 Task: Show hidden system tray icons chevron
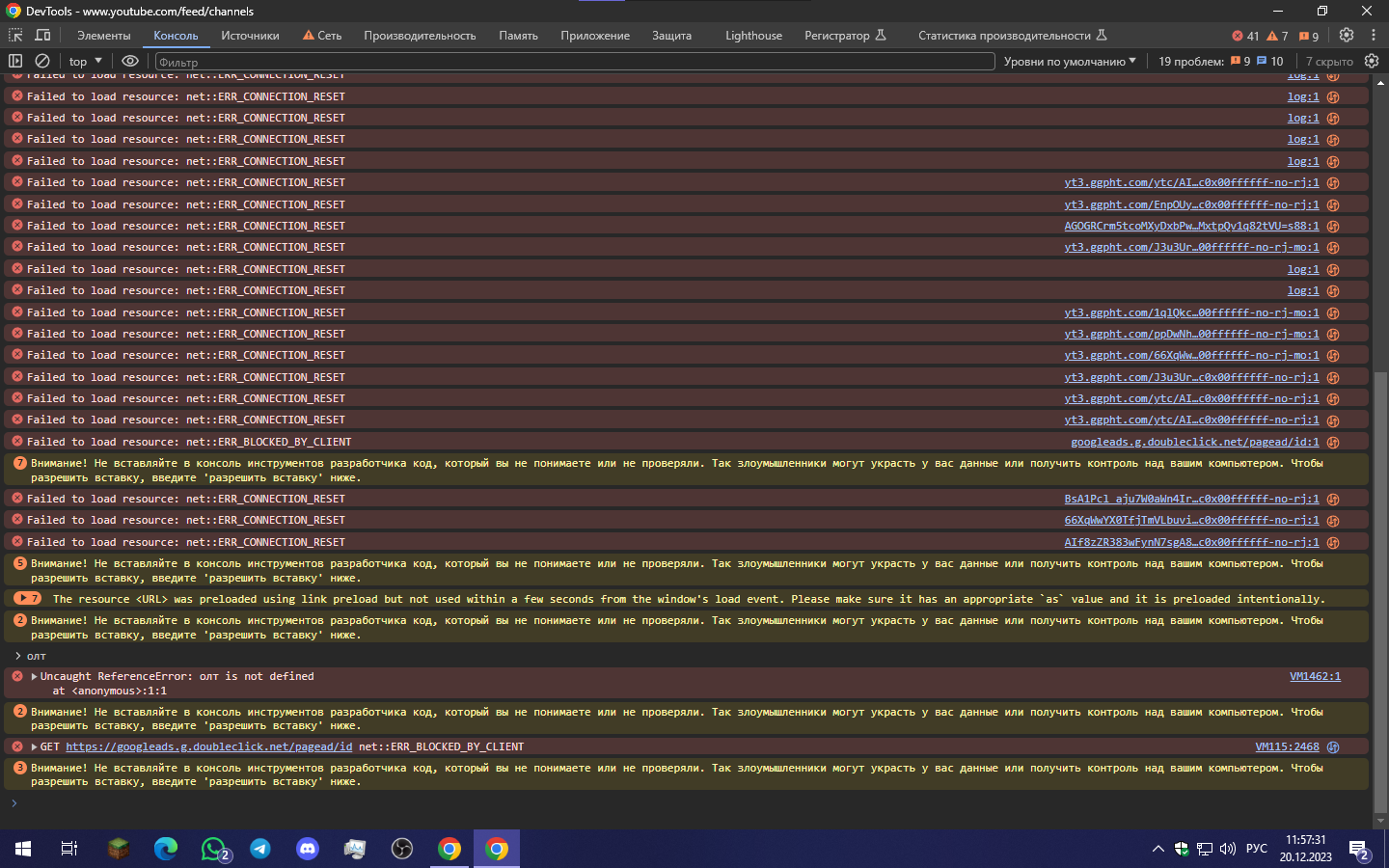click(1157, 850)
